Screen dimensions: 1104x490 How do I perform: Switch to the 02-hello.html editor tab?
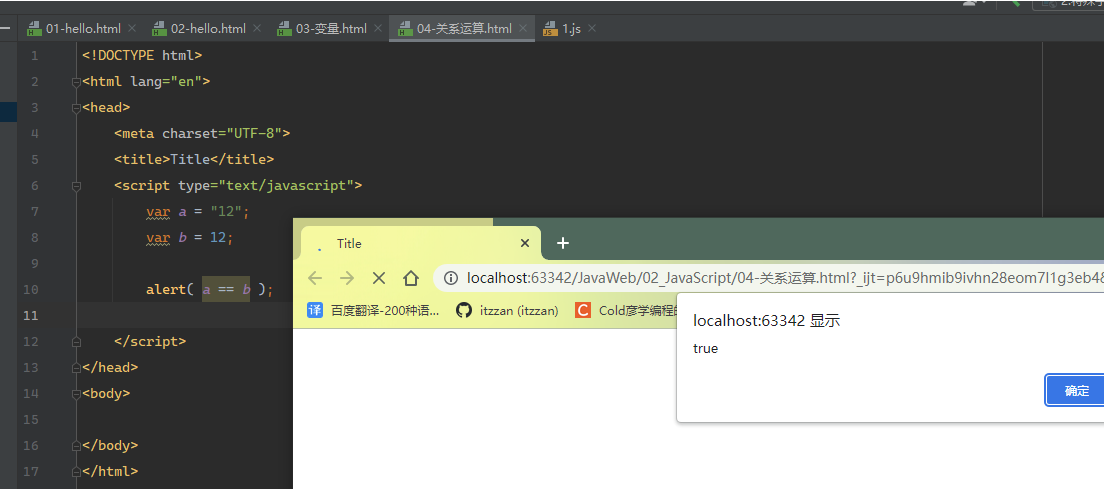tap(208, 29)
